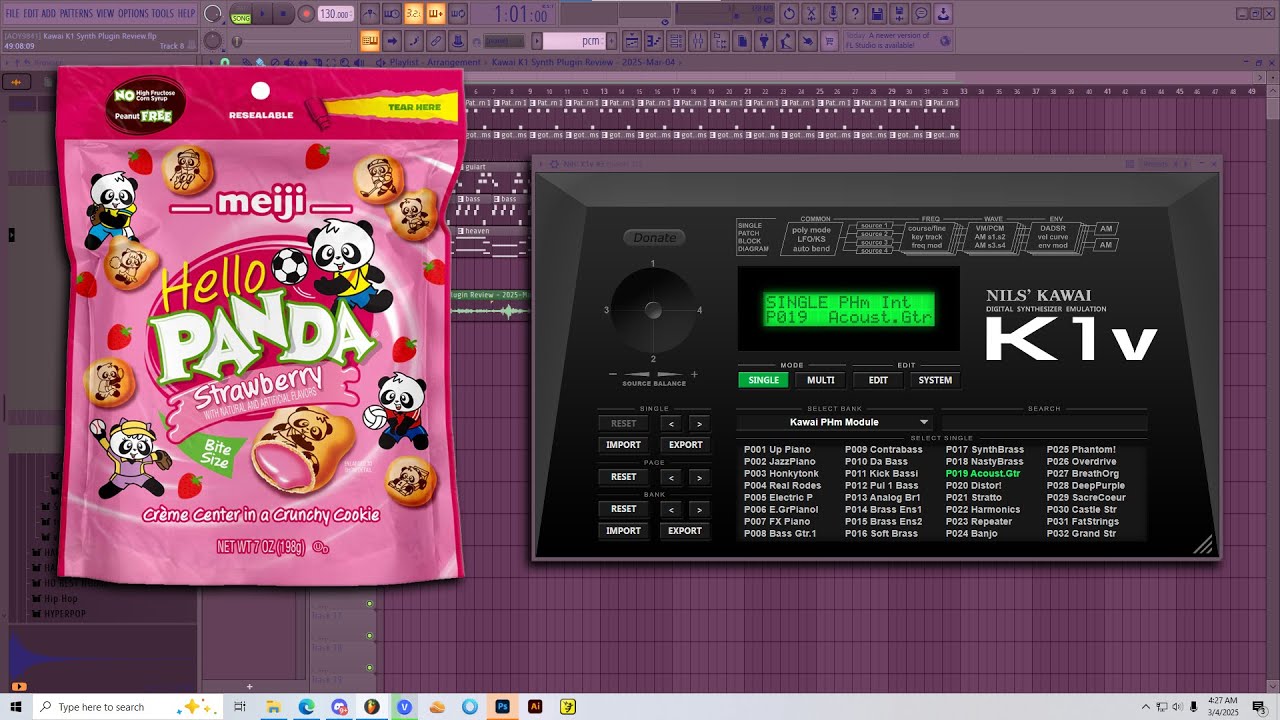Open the EDIT menu
This screenshot has height=720, width=1280.
point(32,13)
